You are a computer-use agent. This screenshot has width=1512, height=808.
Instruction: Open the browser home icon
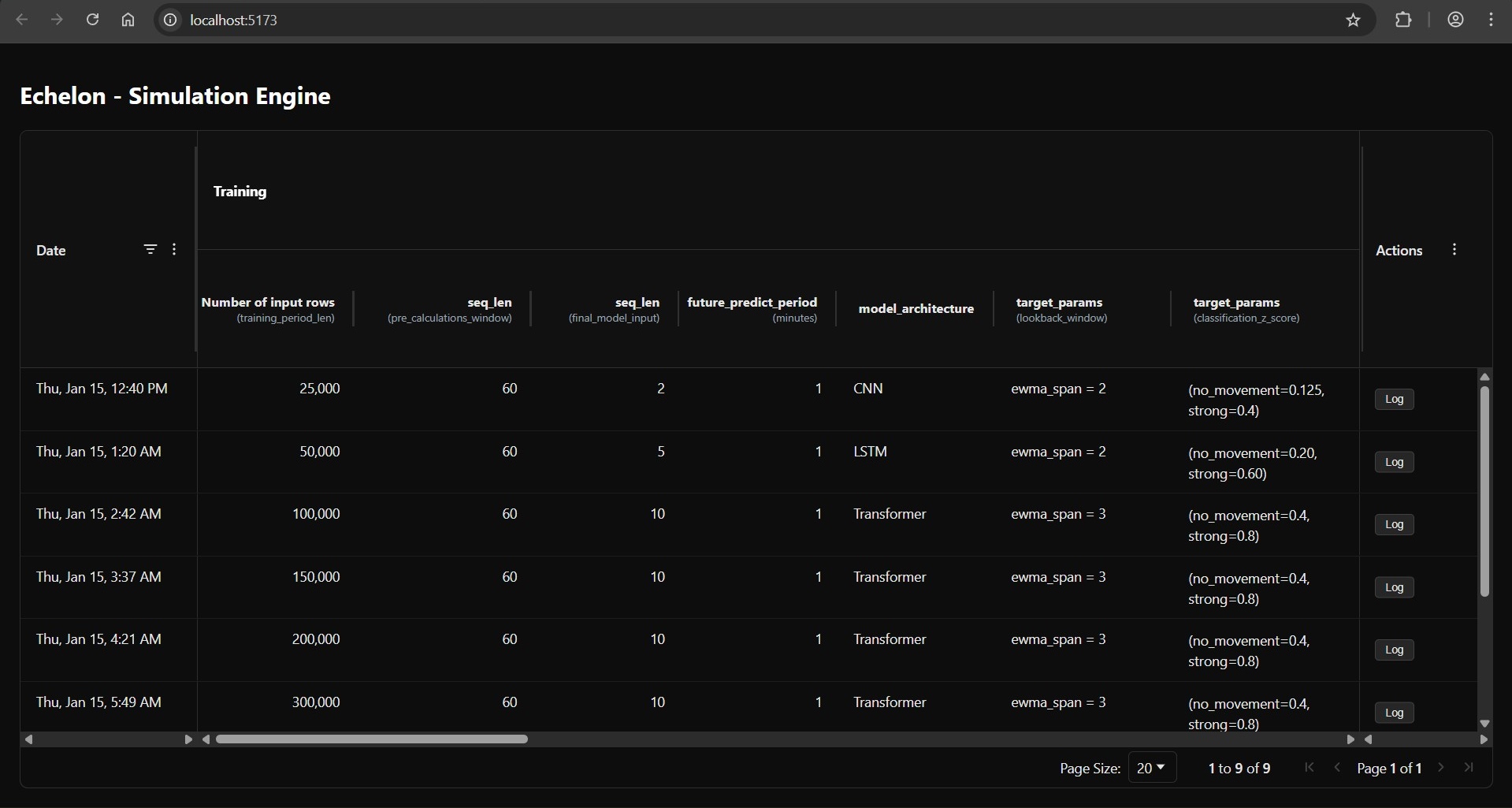(x=128, y=20)
